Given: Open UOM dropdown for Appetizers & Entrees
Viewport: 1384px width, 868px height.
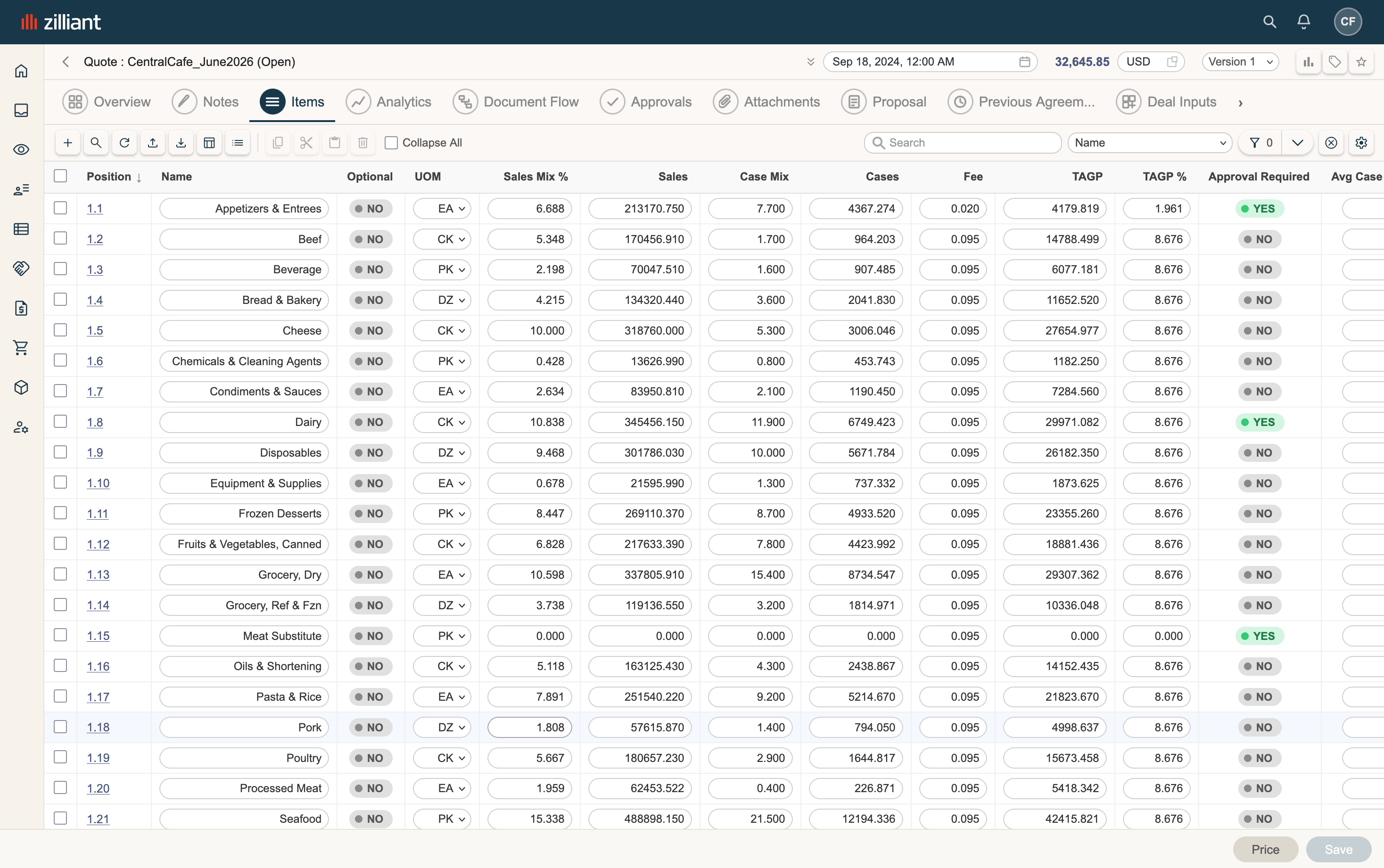Looking at the screenshot, I should tap(442, 209).
